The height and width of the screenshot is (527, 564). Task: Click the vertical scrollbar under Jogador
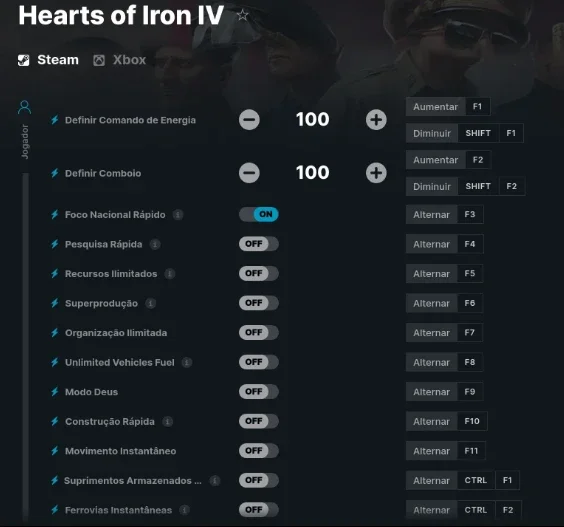point(26,345)
